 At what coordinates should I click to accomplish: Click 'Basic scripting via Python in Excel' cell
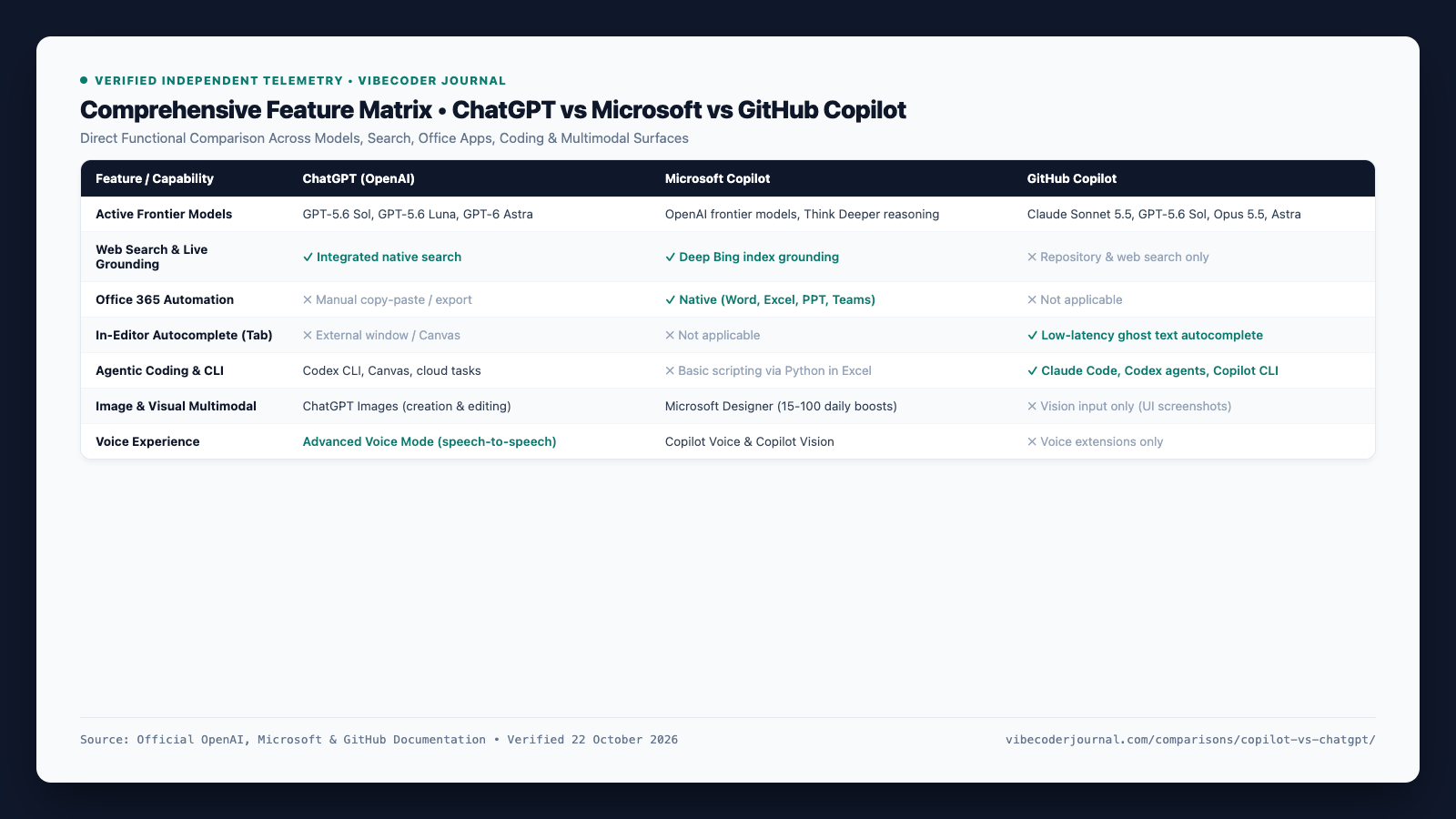pyautogui.click(x=768, y=370)
